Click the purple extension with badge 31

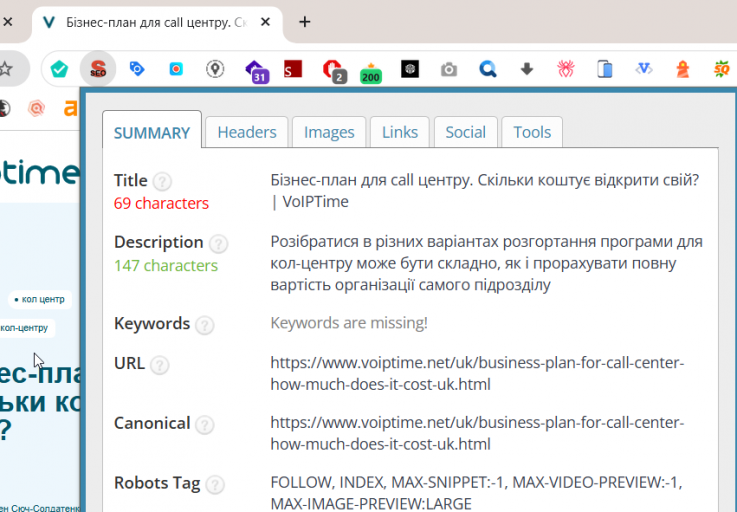pos(256,71)
